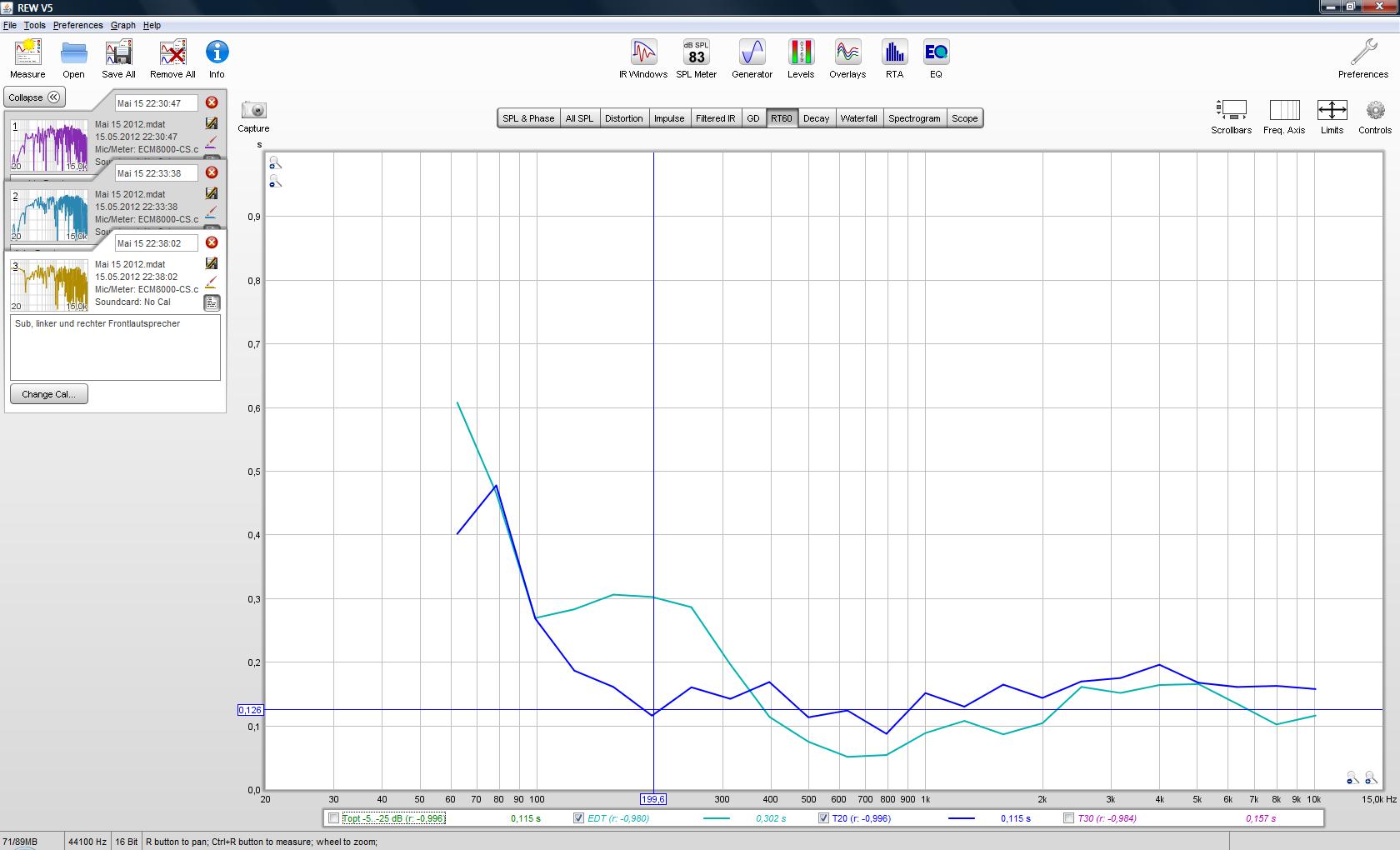Save measurement 3 with its disk icon
This screenshot has height=850, width=1400.
[212, 263]
